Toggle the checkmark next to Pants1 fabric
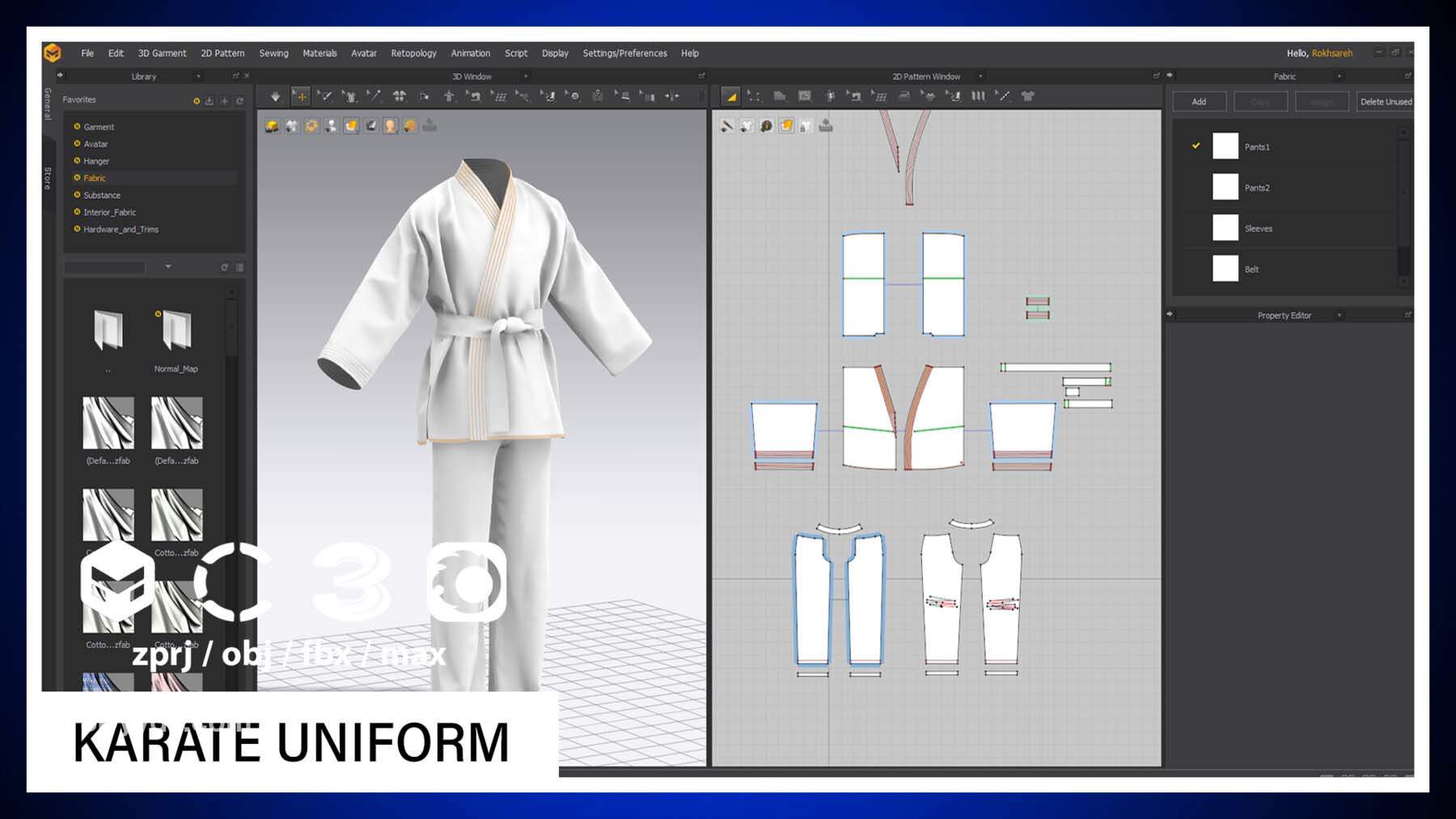Screen dimensions: 1456x819 pos(1196,146)
